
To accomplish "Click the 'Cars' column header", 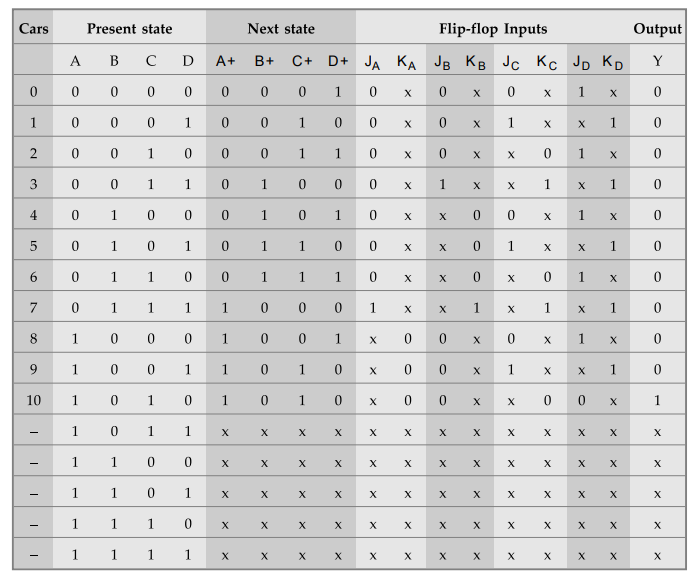I will pyautogui.click(x=34, y=29).
